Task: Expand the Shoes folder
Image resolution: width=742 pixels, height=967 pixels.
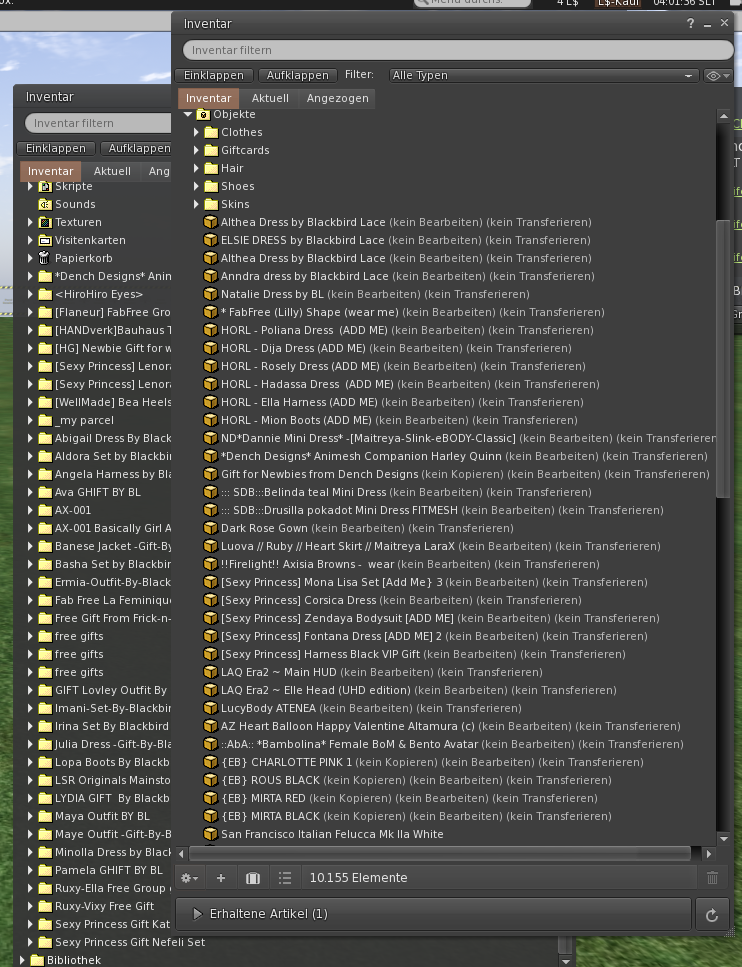Action: (196, 186)
